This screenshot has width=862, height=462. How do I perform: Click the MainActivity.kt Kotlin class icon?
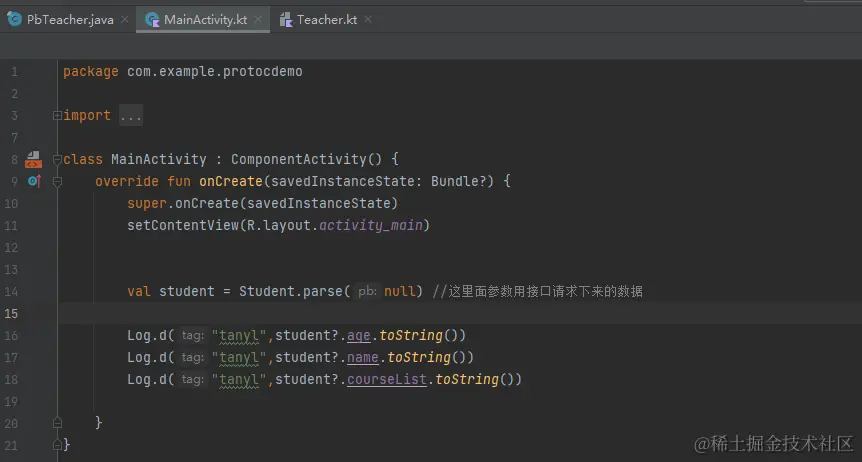click(x=152, y=20)
